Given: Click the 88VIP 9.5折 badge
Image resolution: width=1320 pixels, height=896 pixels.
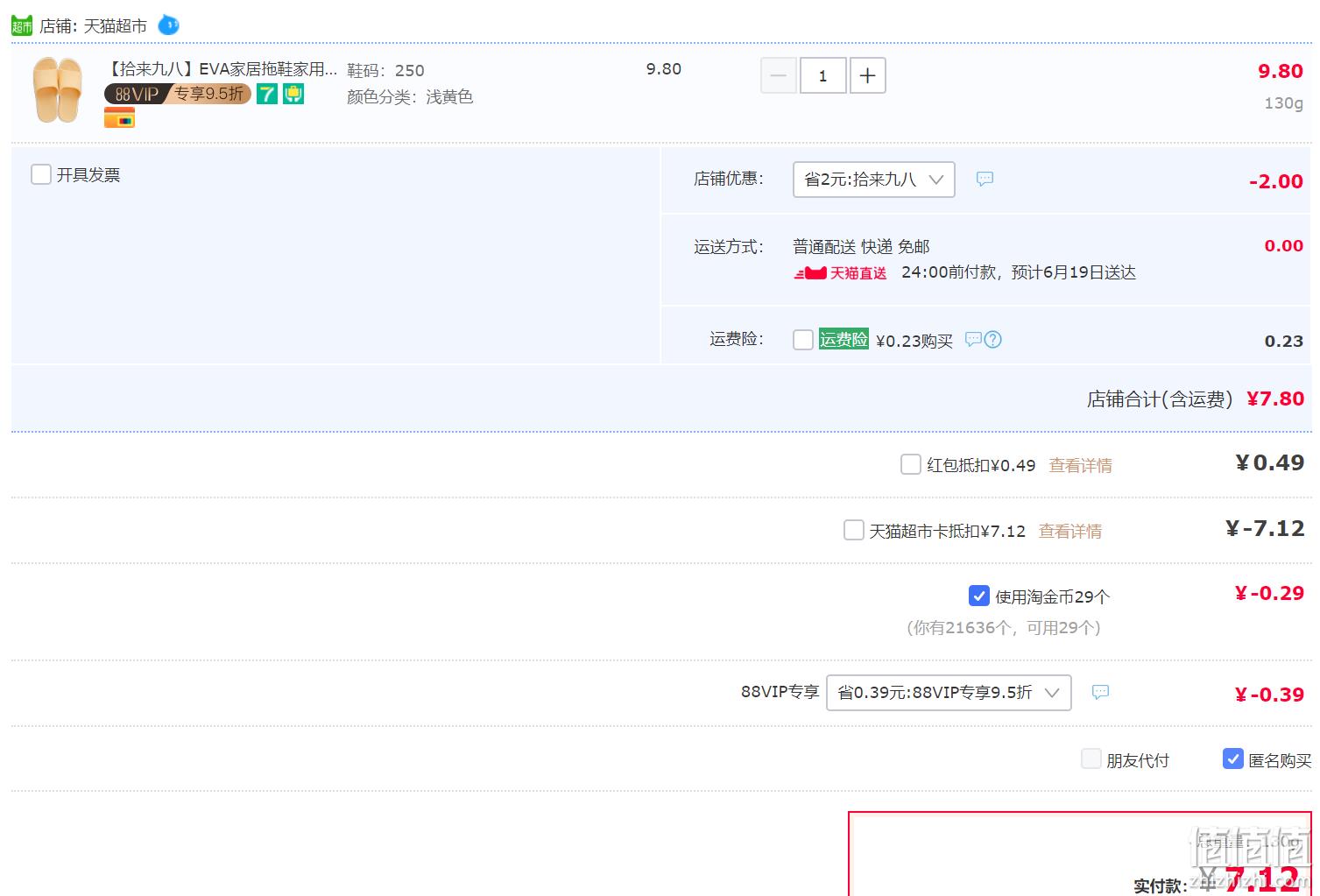Looking at the screenshot, I should tap(178, 94).
